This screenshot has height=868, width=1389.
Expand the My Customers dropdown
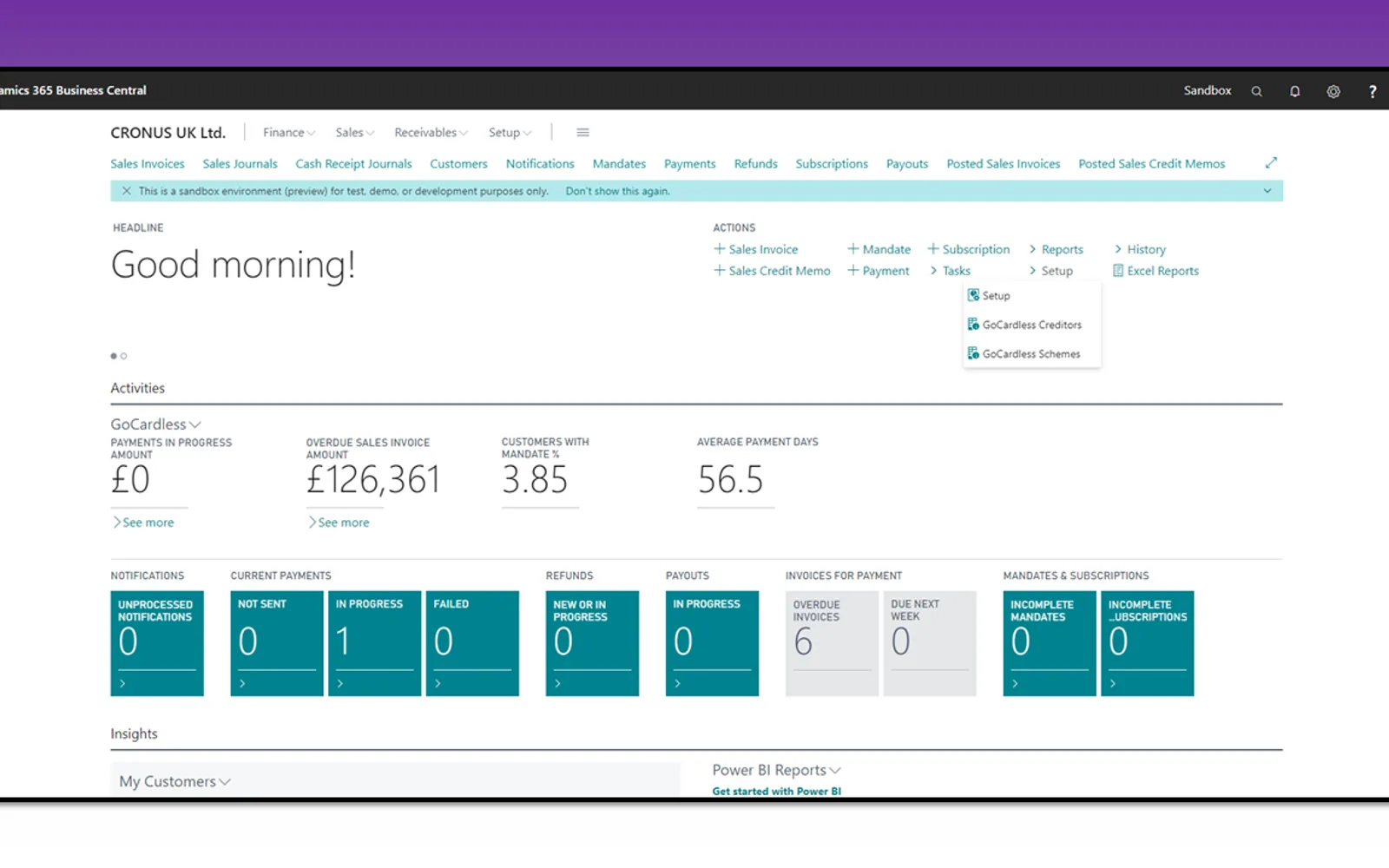[x=174, y=781]
